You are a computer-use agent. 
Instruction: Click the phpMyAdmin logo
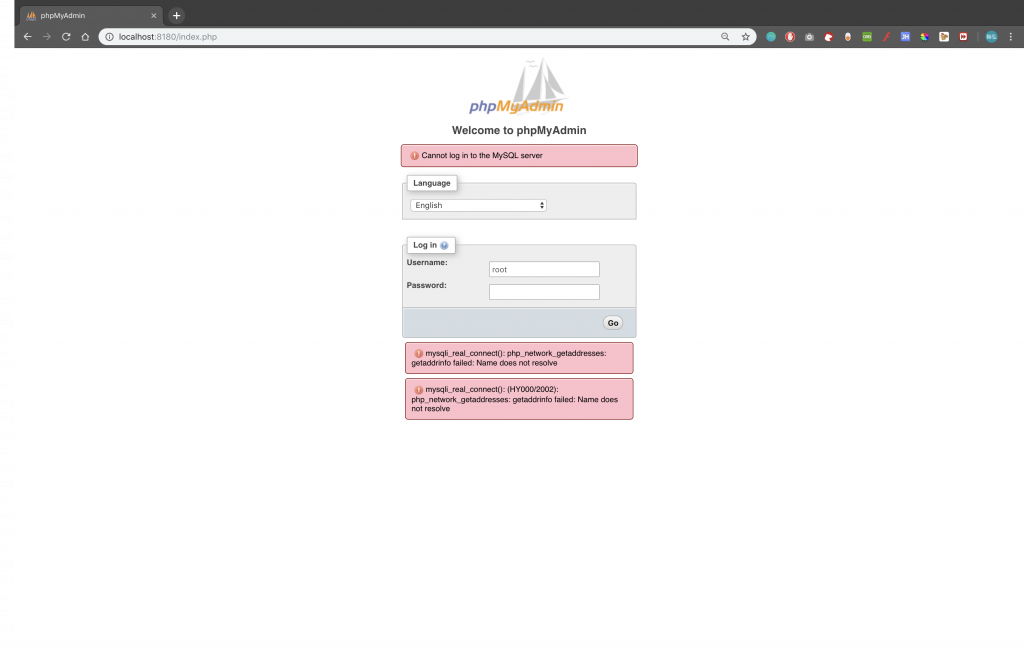point(517,87)
